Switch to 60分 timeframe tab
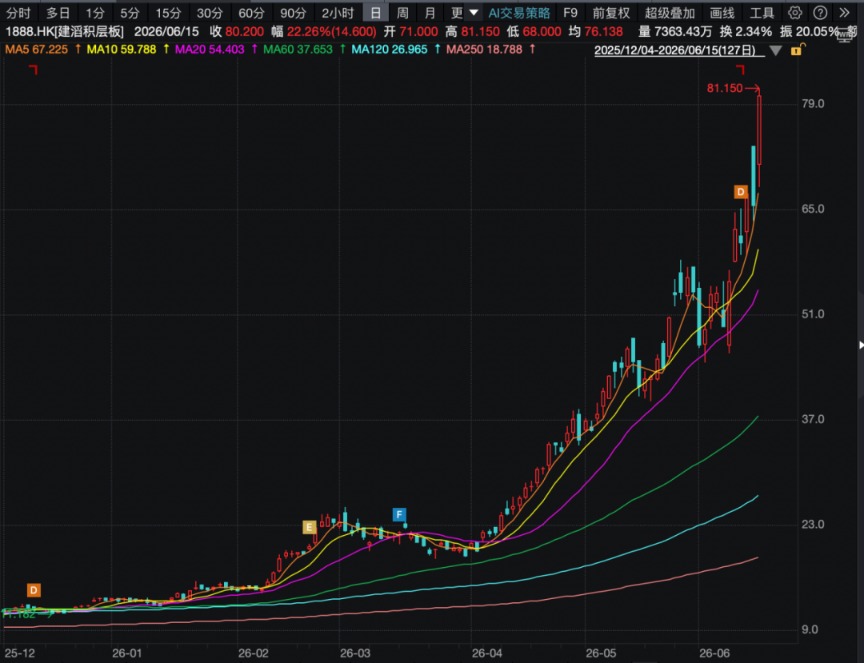 pyautogui.click(x=251, y=13)
